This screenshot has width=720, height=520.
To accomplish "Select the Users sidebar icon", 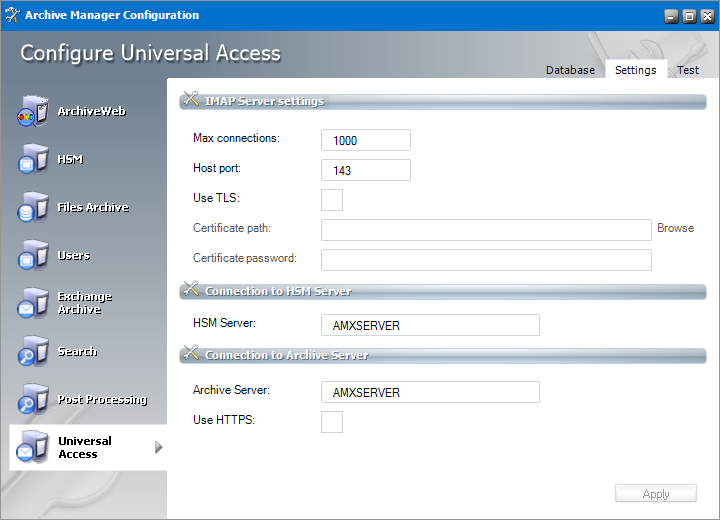I will (x=32, y=256).
